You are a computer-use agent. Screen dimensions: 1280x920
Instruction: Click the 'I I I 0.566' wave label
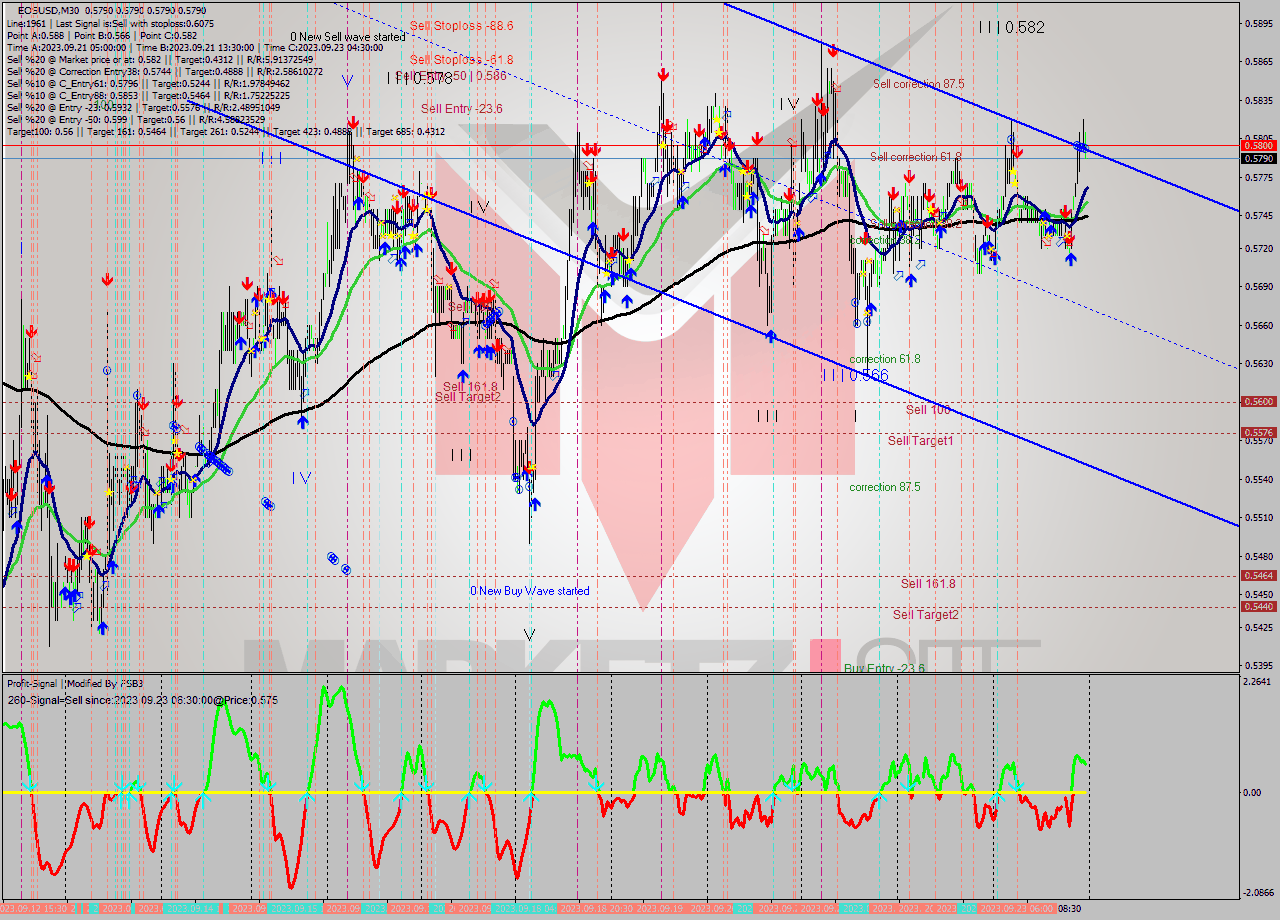tap(855, 375)
